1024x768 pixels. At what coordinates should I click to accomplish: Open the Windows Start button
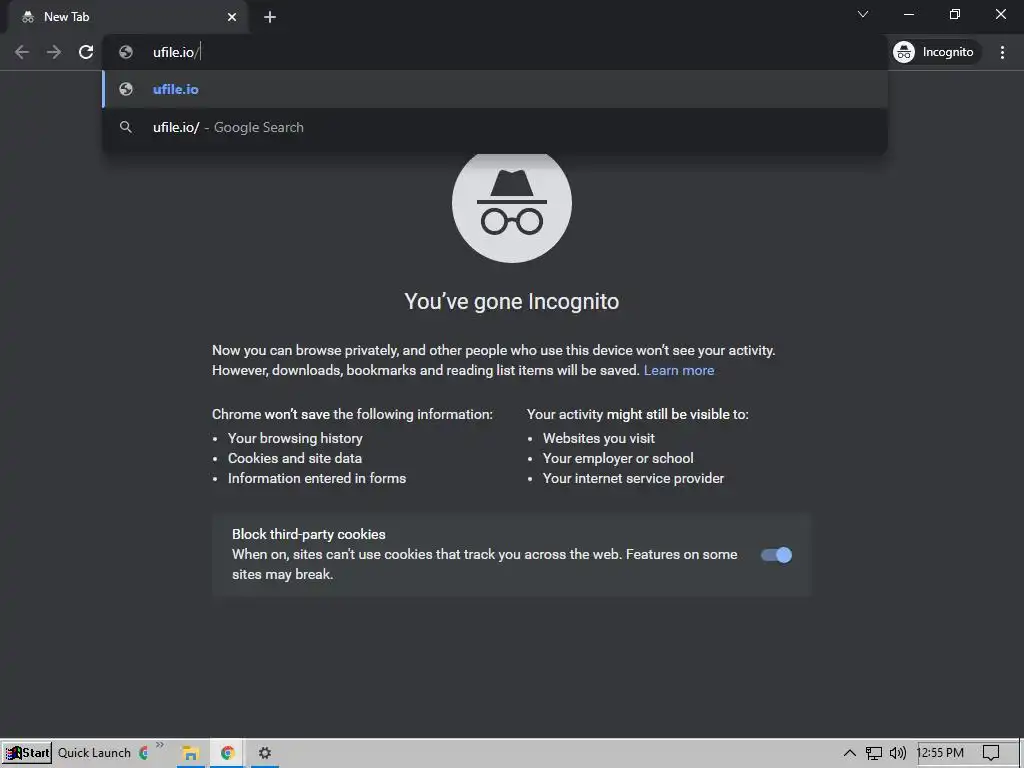[x=27, y=753]
